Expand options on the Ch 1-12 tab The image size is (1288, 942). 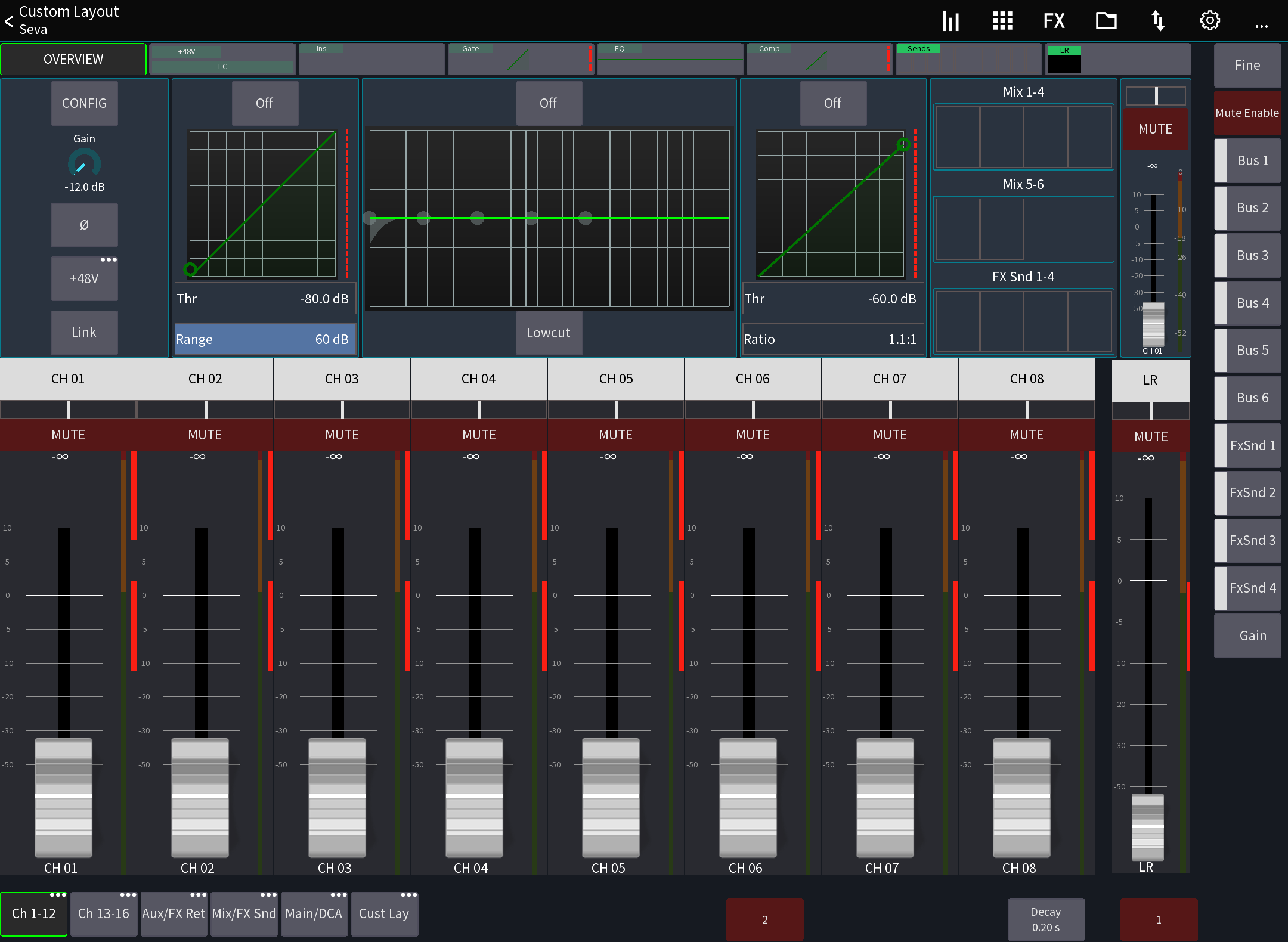coord(57,895)
